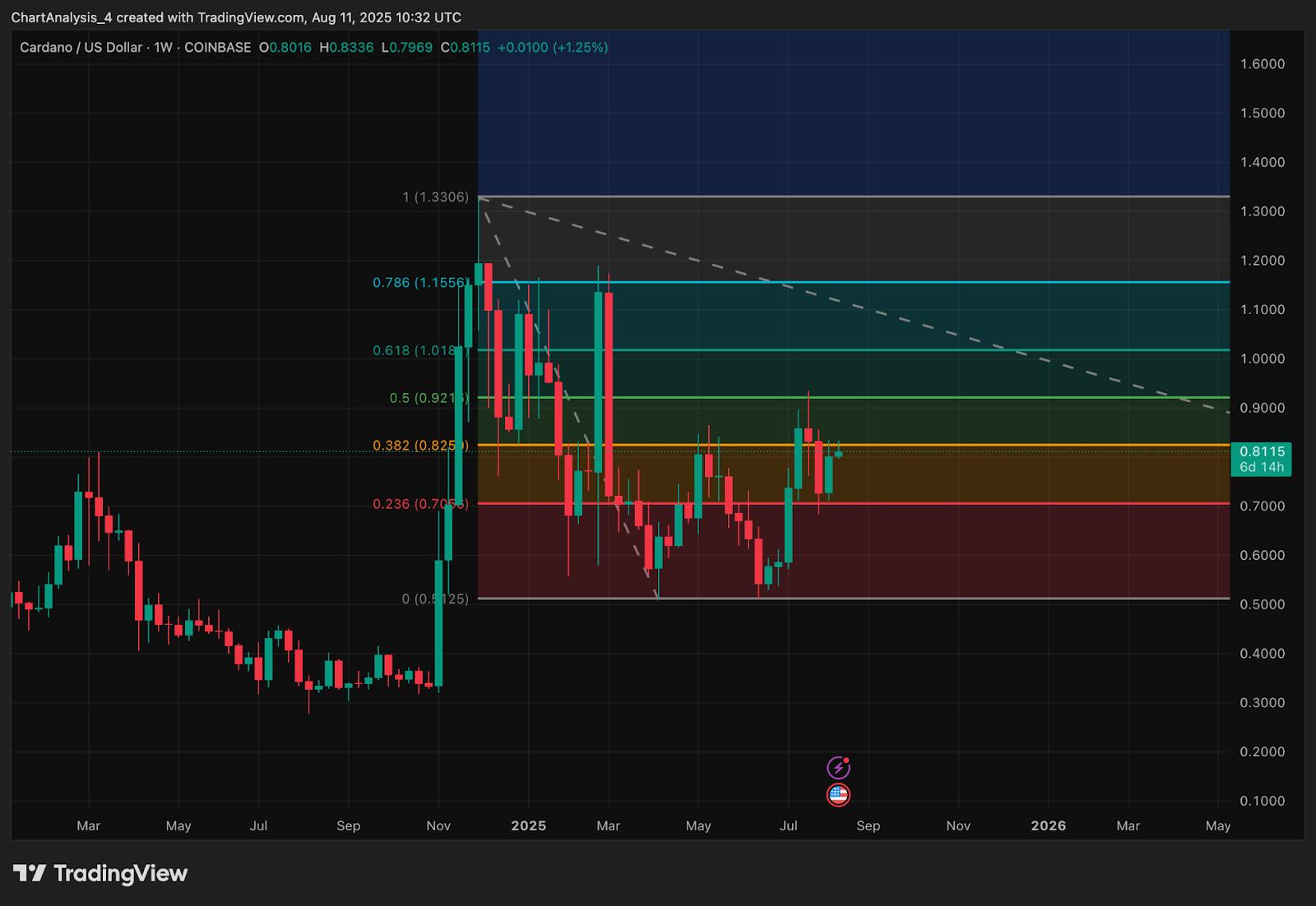
Task: Click the Cardano / US Dollar symbol title
Action: coord(81,48)
